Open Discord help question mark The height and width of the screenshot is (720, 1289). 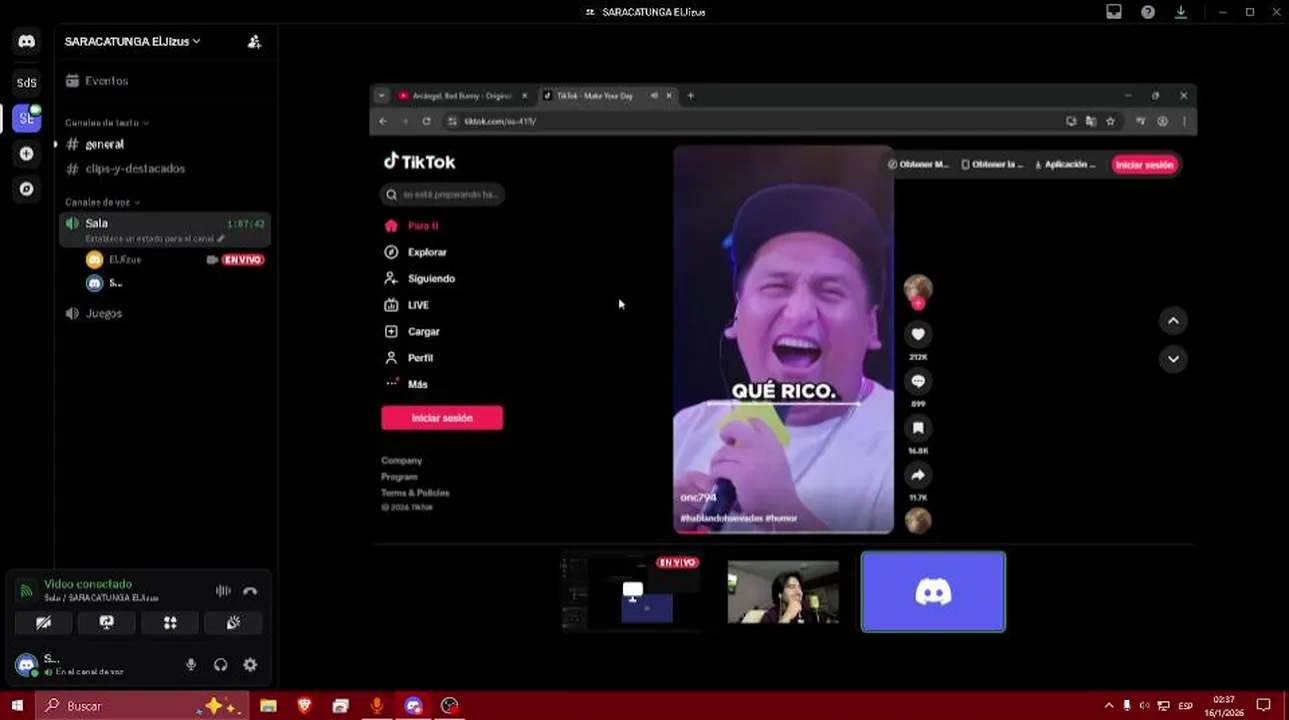point(1148,12)
